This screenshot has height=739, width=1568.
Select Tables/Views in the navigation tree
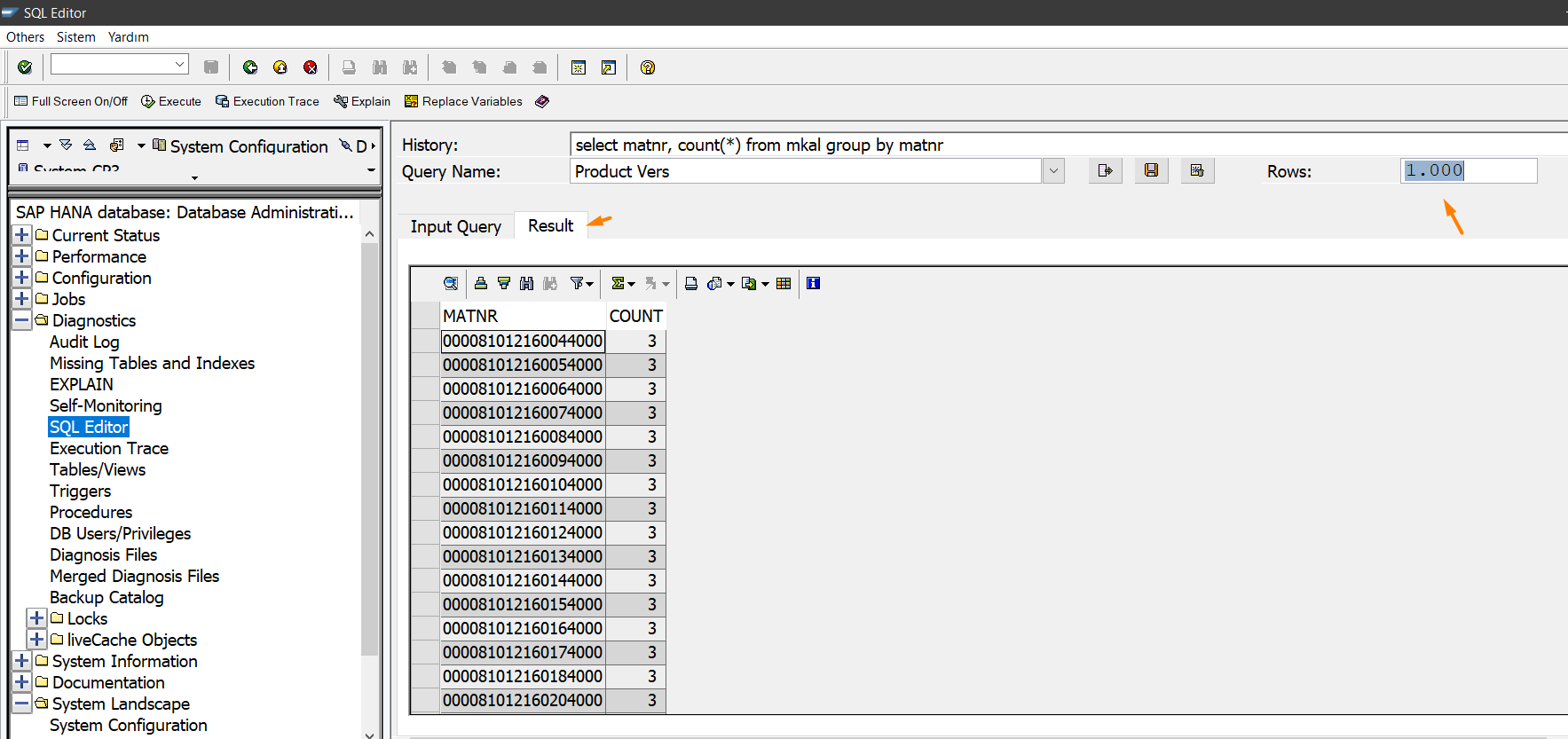coord(98,469)
